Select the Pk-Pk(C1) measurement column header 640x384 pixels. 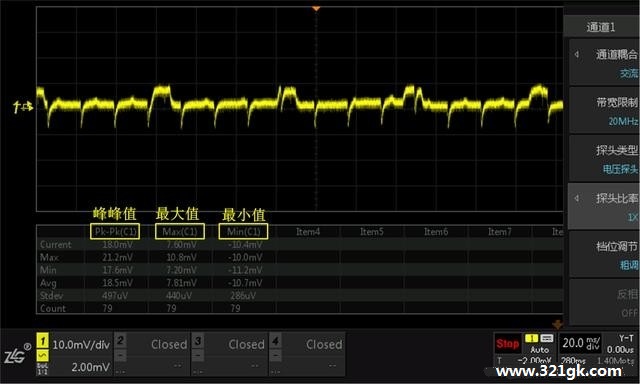tap(115, 231)
